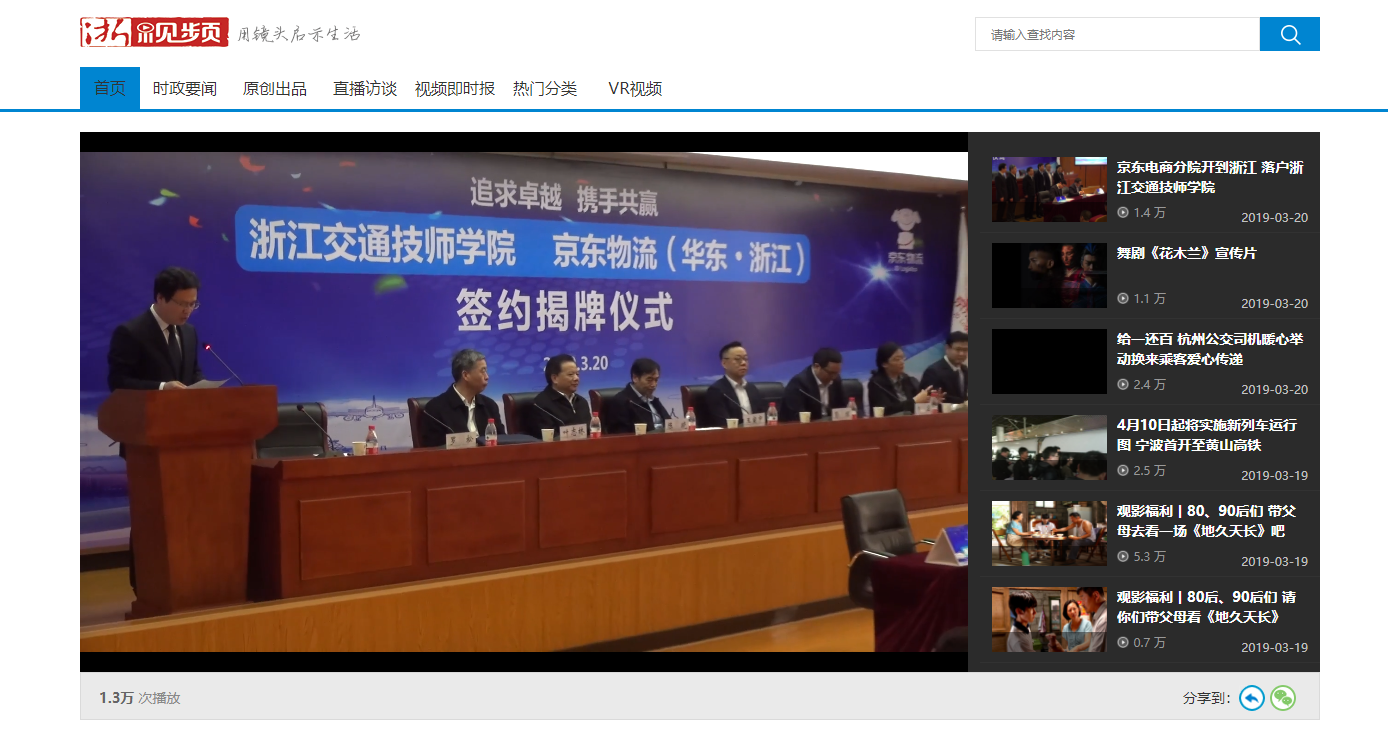The height and width of the screenshot is (741, 1388).
Task: Open the 浙视频 site logo
Action: 154,33
